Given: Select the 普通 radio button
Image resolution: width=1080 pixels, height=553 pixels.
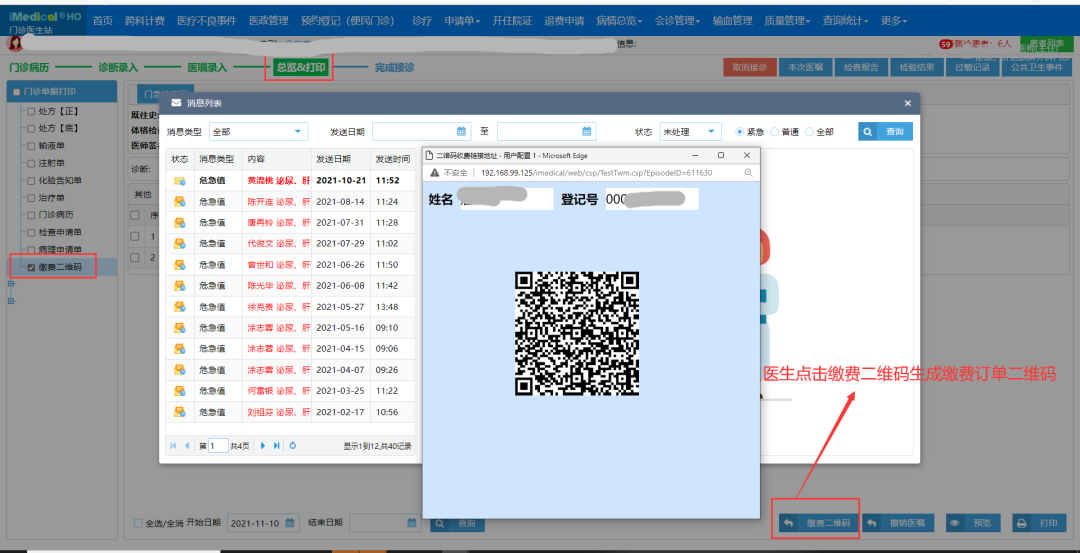Looking at the screenshot, I should (x=774, y=132).
